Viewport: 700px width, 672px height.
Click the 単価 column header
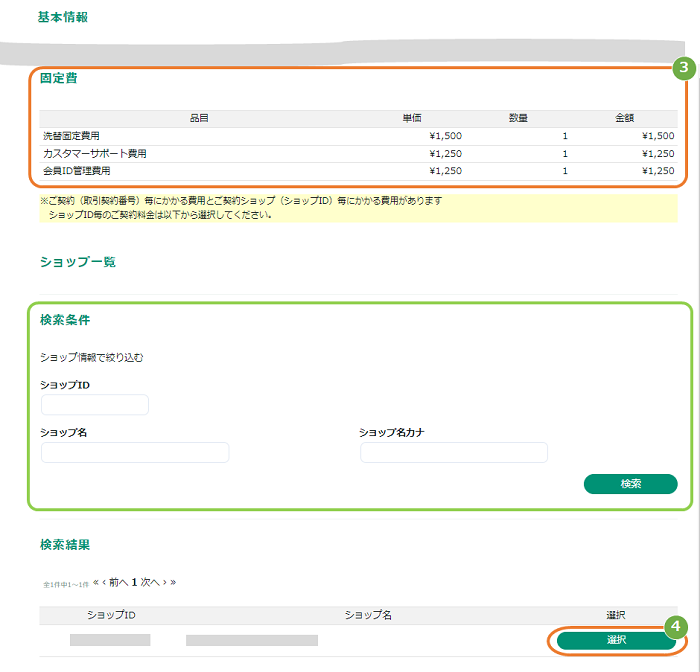click(x=412, y=118)
